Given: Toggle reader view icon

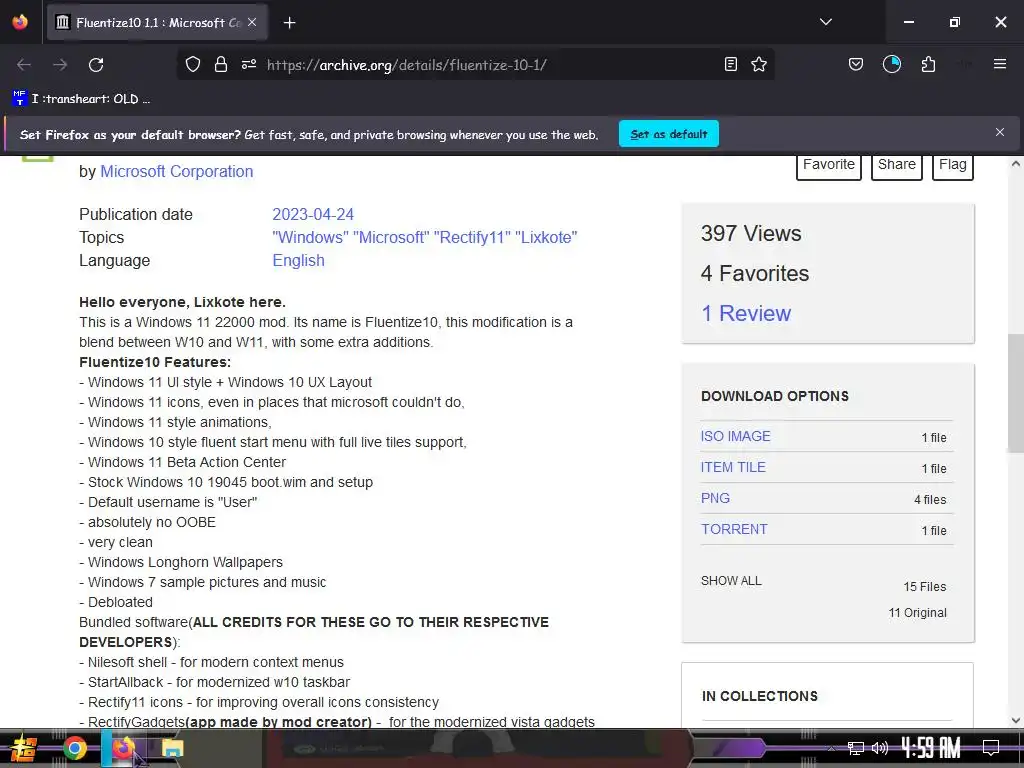Looking at the screenshot, I should (x=731, y=64).
